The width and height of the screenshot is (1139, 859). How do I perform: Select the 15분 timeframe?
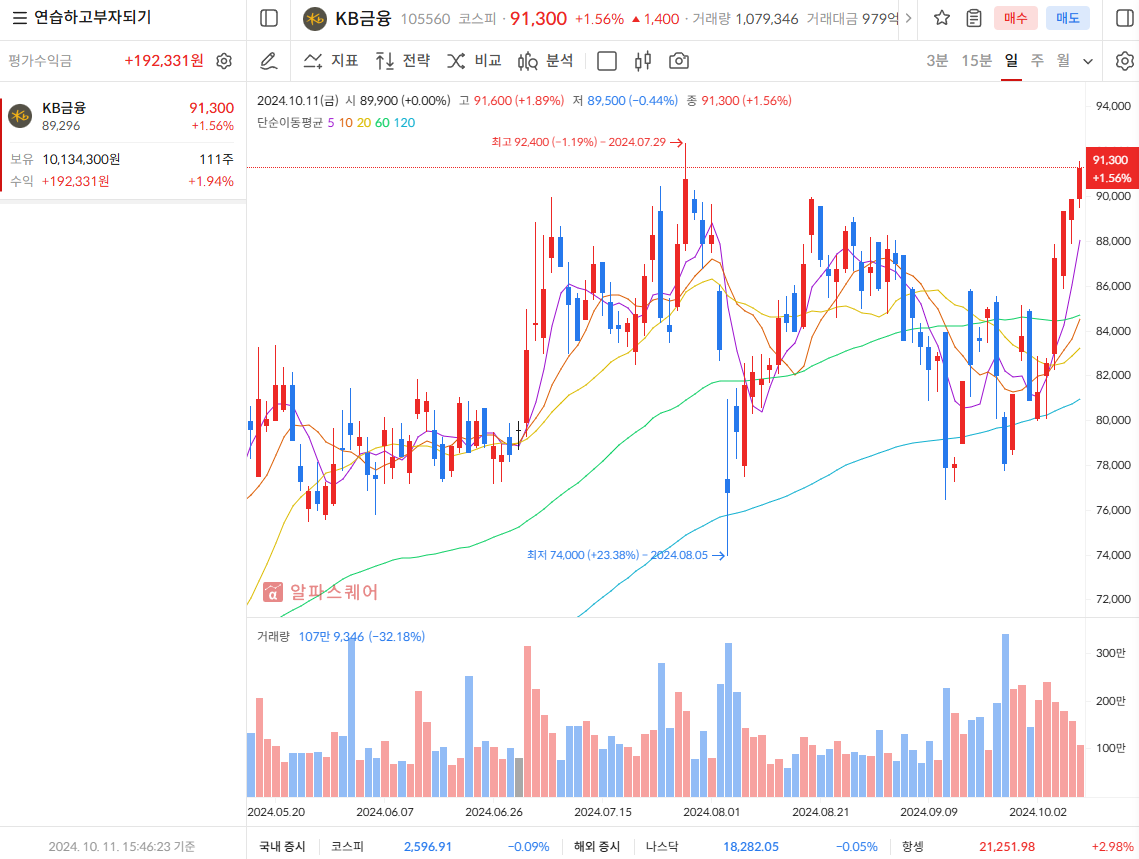point(976,61)
